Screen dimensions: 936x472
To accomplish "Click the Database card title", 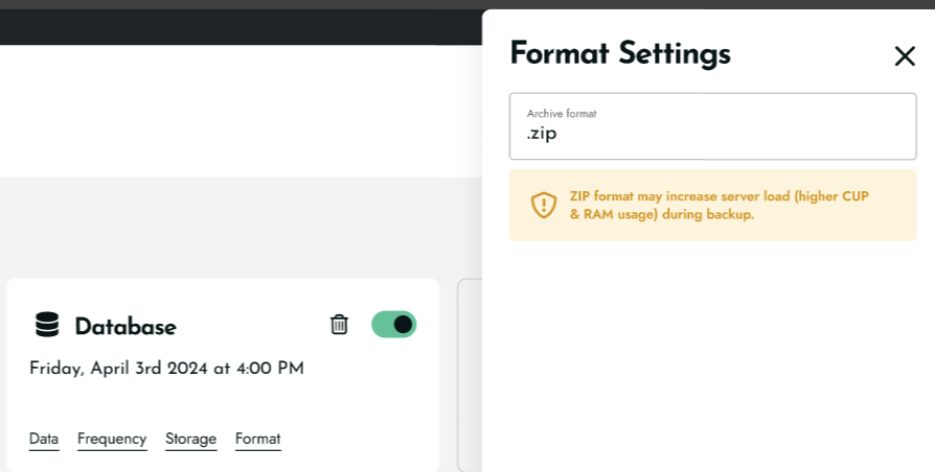I will 125,326.
